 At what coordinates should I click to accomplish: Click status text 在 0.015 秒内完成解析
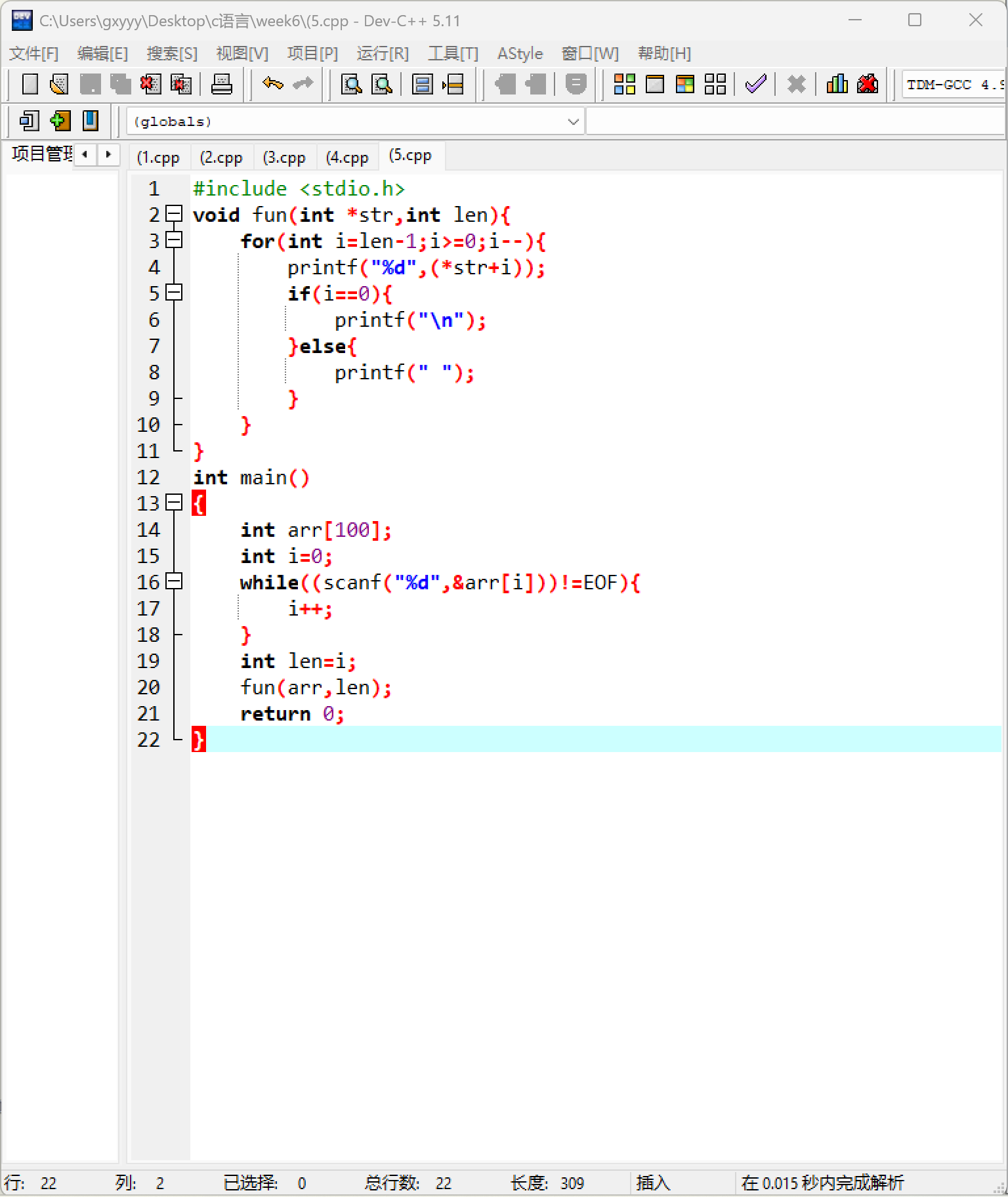(822, 1183)
